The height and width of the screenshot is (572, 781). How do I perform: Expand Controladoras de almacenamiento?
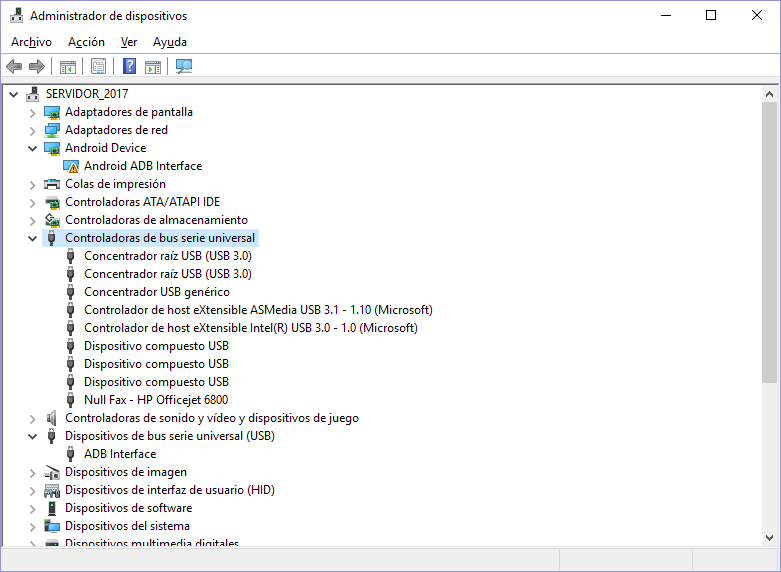coord(32,221)
